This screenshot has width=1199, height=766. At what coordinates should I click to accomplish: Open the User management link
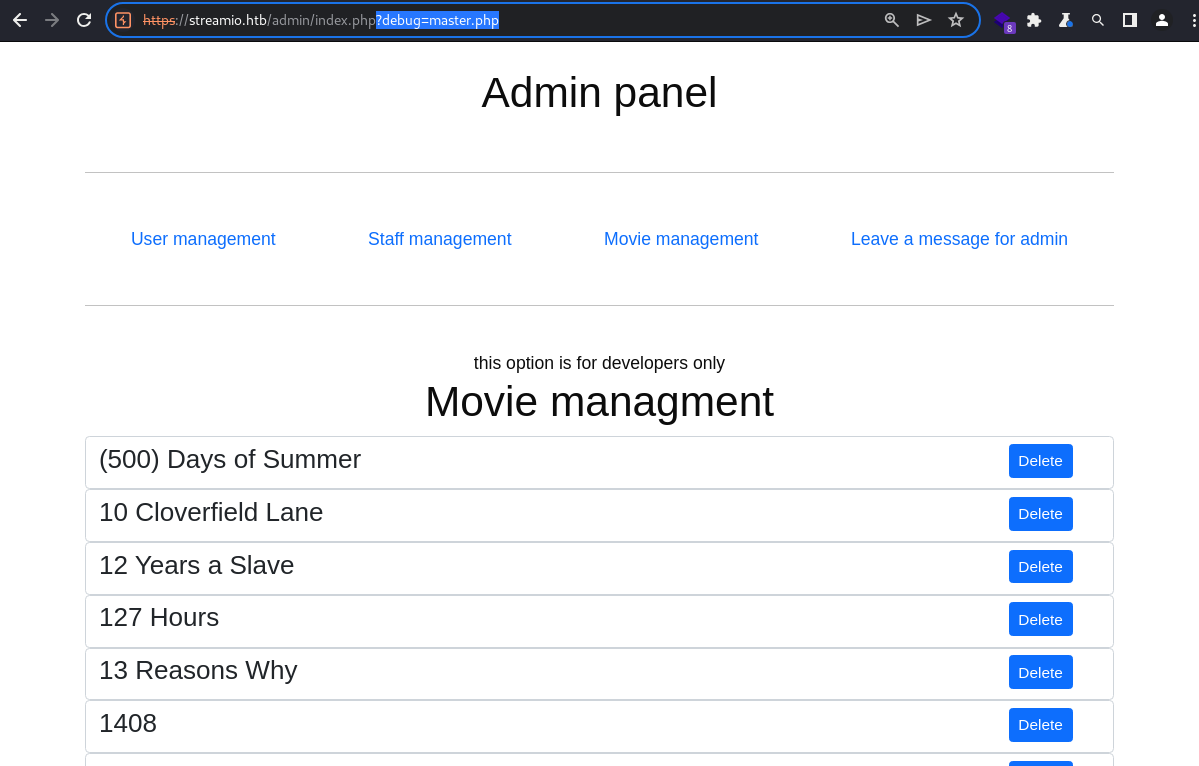pyautogui.click(x=203, y=239)
